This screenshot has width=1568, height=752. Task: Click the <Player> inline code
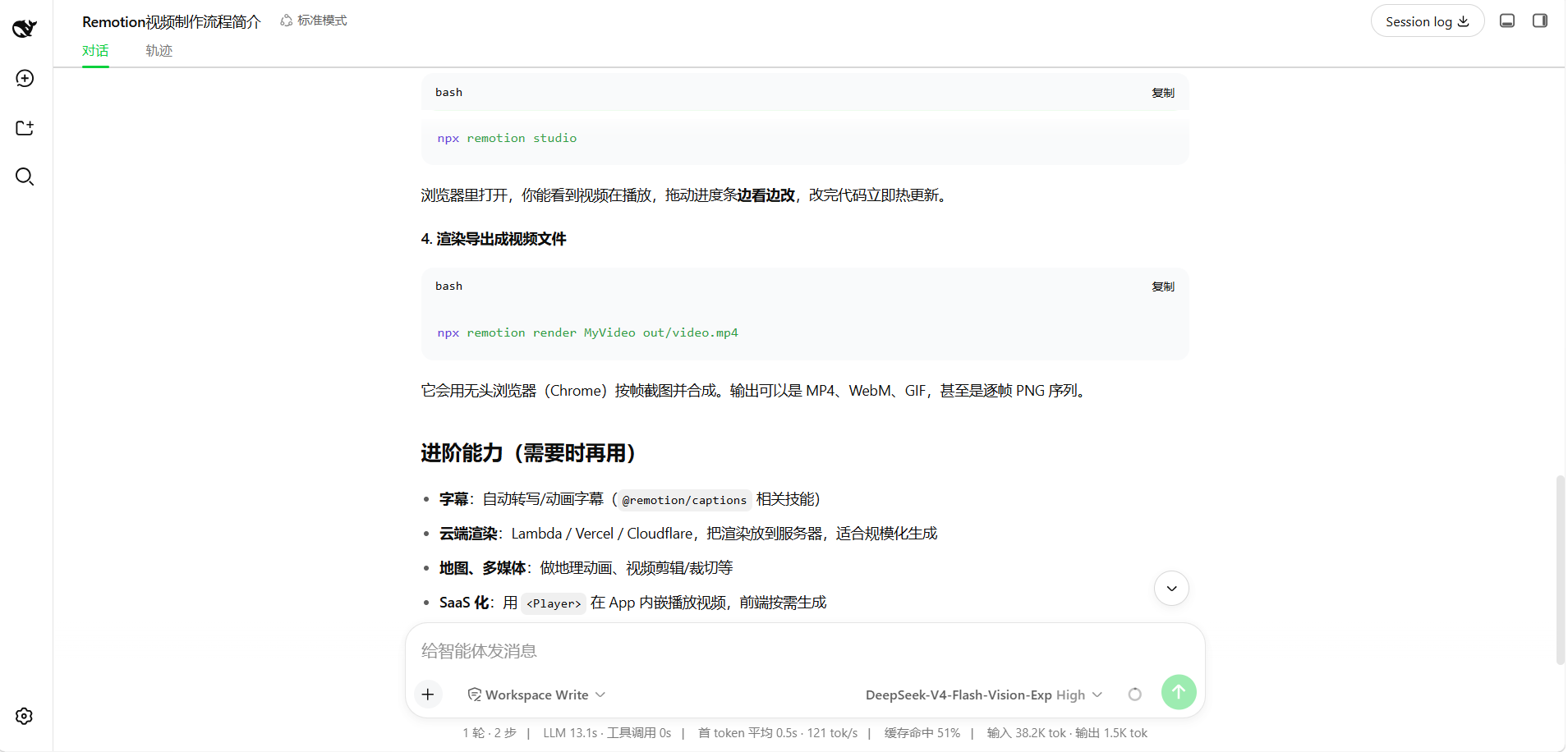(x=554, y=603)
